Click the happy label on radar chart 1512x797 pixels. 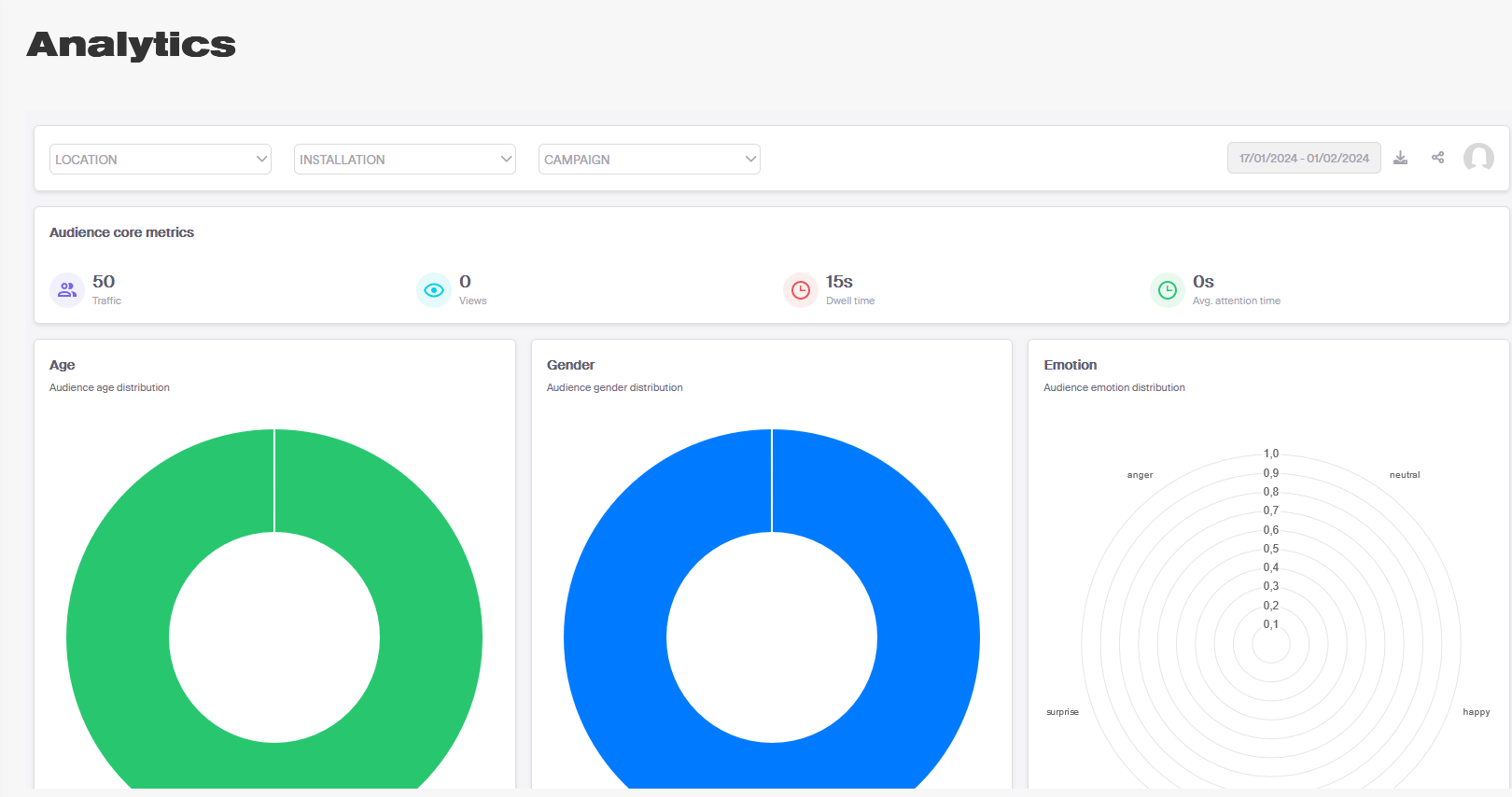click(x=1477, y=712)
